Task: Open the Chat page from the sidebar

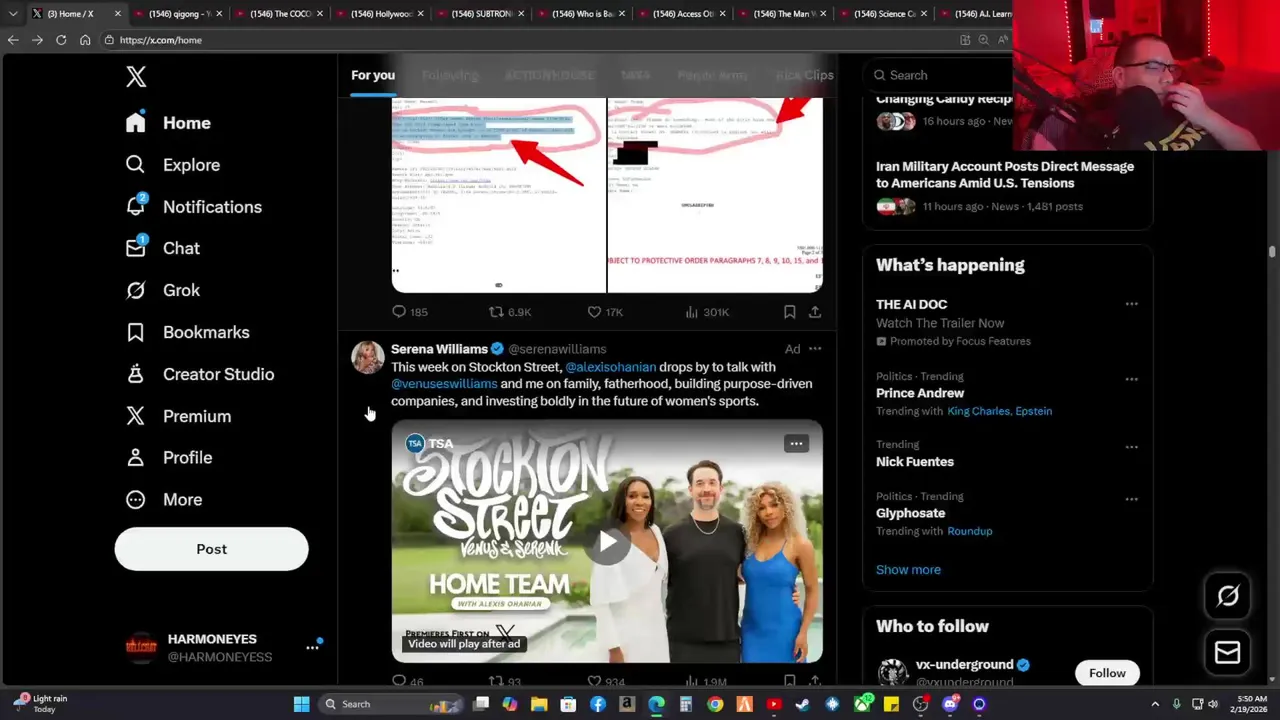Action: 162,248
